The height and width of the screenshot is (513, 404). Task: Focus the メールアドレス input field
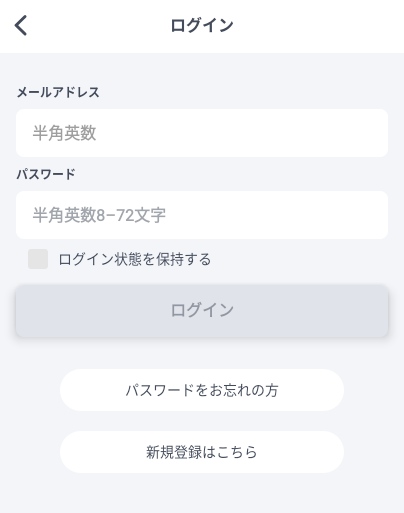(x=202, y=133)
